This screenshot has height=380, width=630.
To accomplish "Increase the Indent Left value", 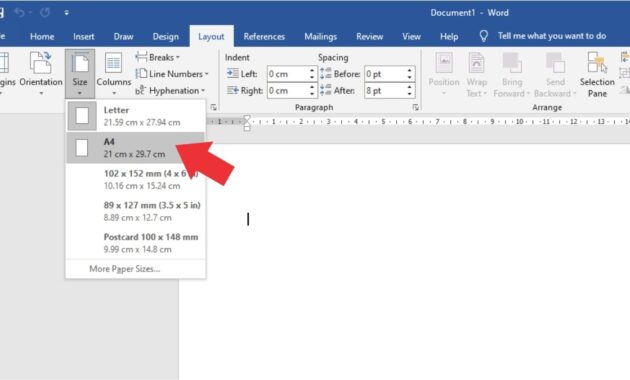I will [312, 71].
